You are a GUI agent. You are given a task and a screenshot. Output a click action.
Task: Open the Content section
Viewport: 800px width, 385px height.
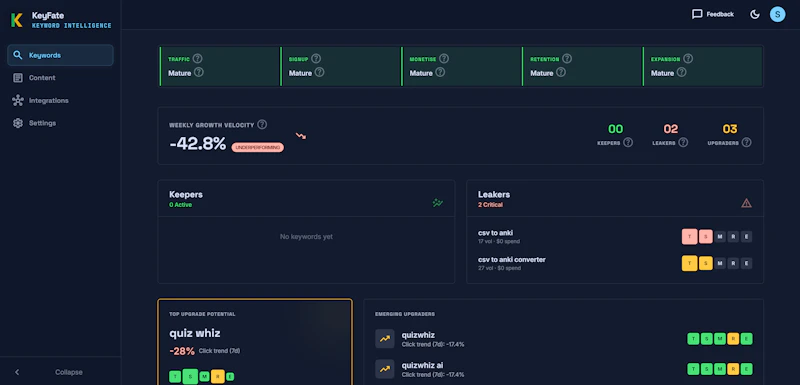point(60,78)
